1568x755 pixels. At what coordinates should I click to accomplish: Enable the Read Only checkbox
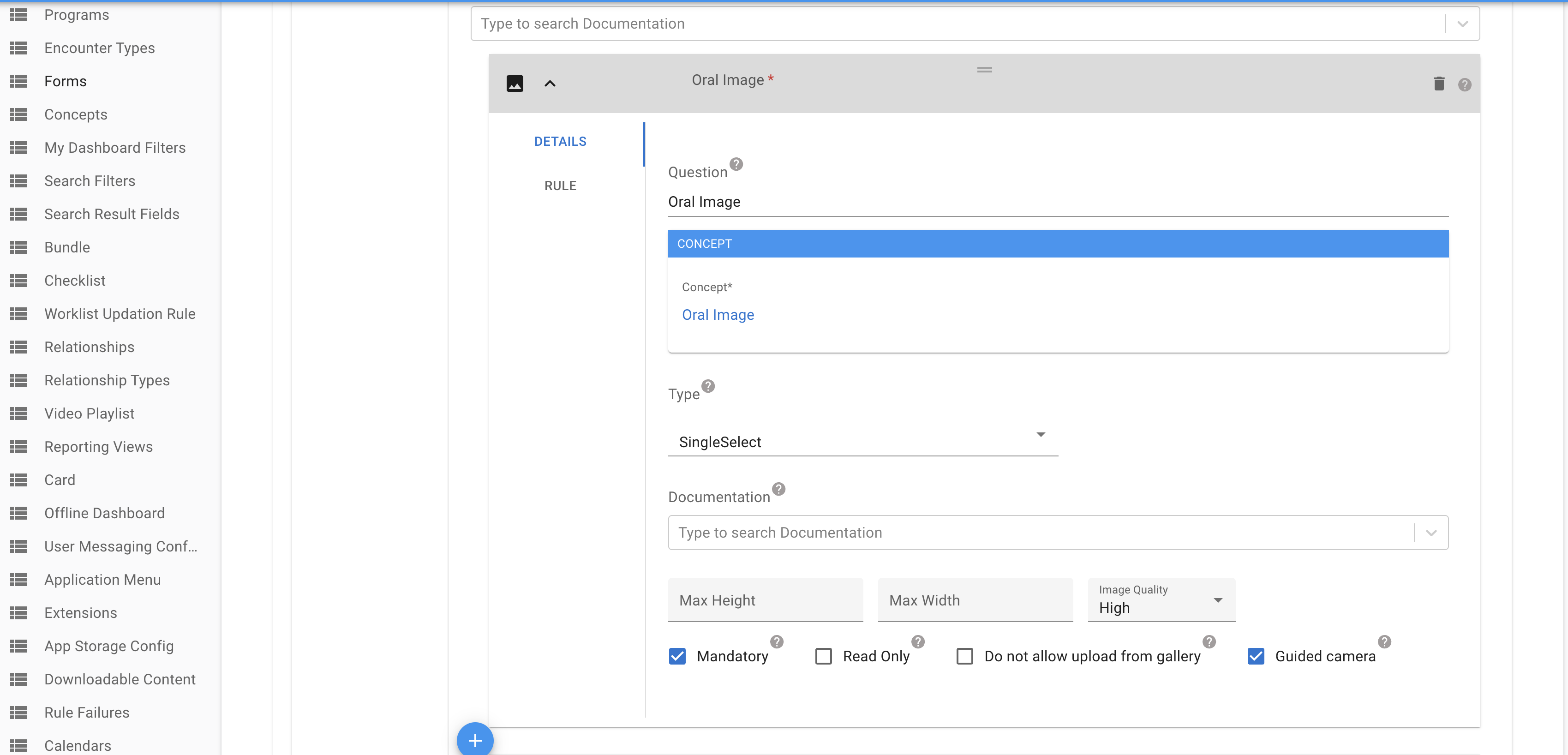(824, 656)
